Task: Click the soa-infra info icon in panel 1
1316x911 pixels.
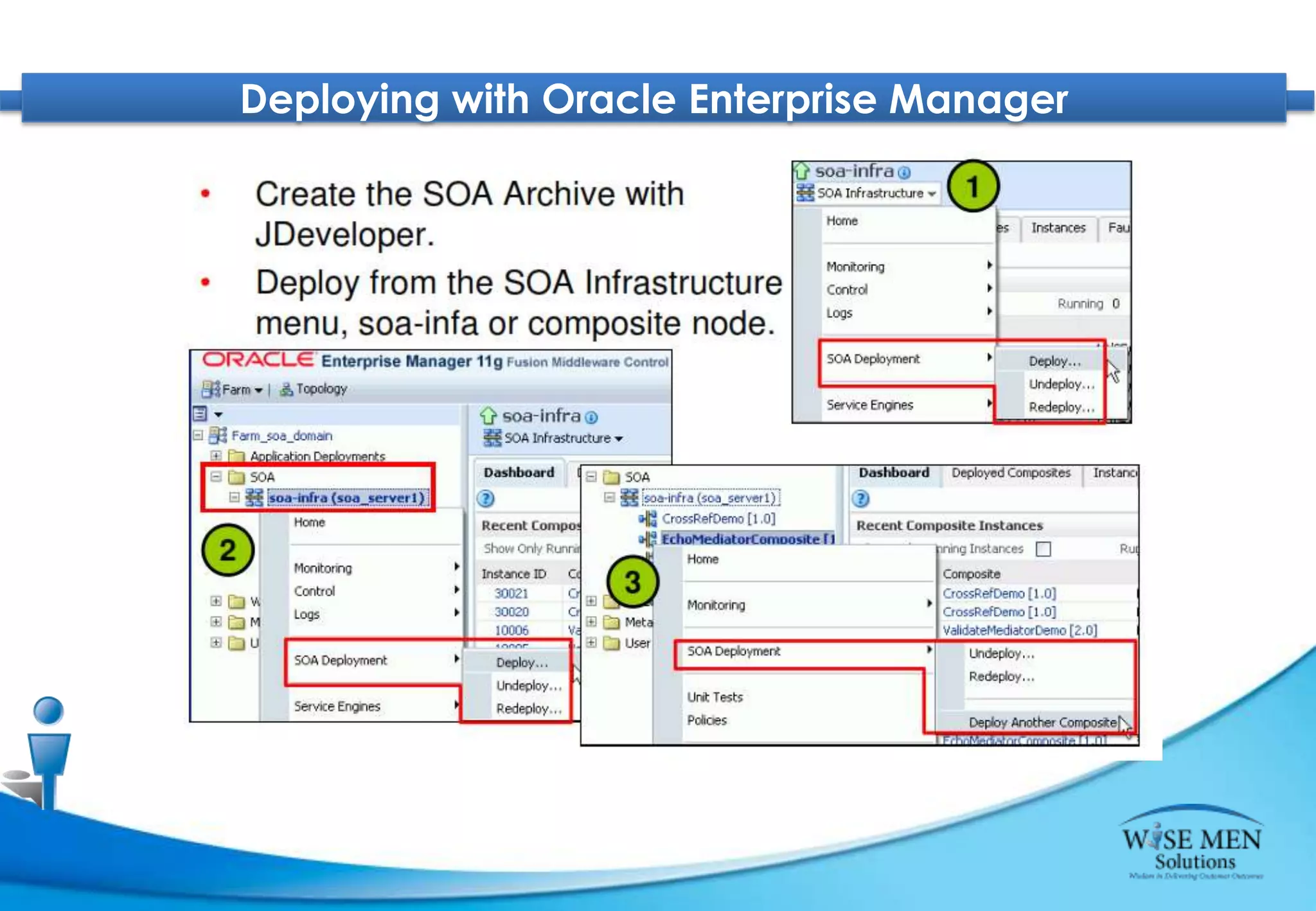Action: coord(904,172)
